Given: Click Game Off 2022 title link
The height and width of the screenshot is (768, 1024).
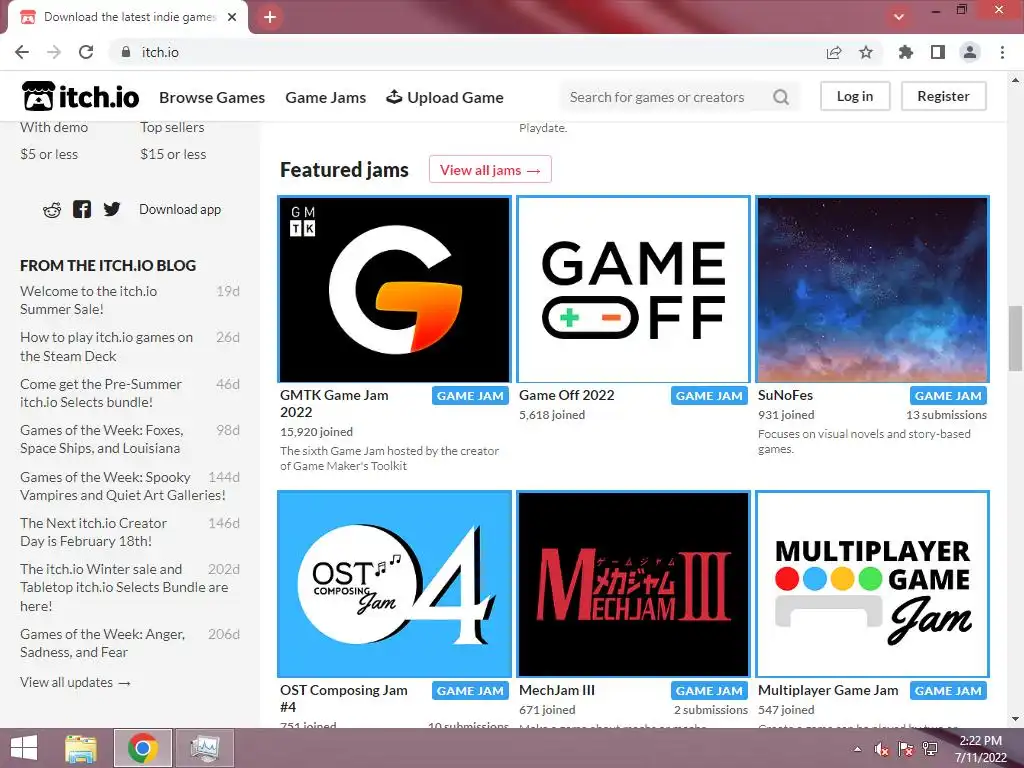Looking at the screenshot, I should (x=567, y=395).
